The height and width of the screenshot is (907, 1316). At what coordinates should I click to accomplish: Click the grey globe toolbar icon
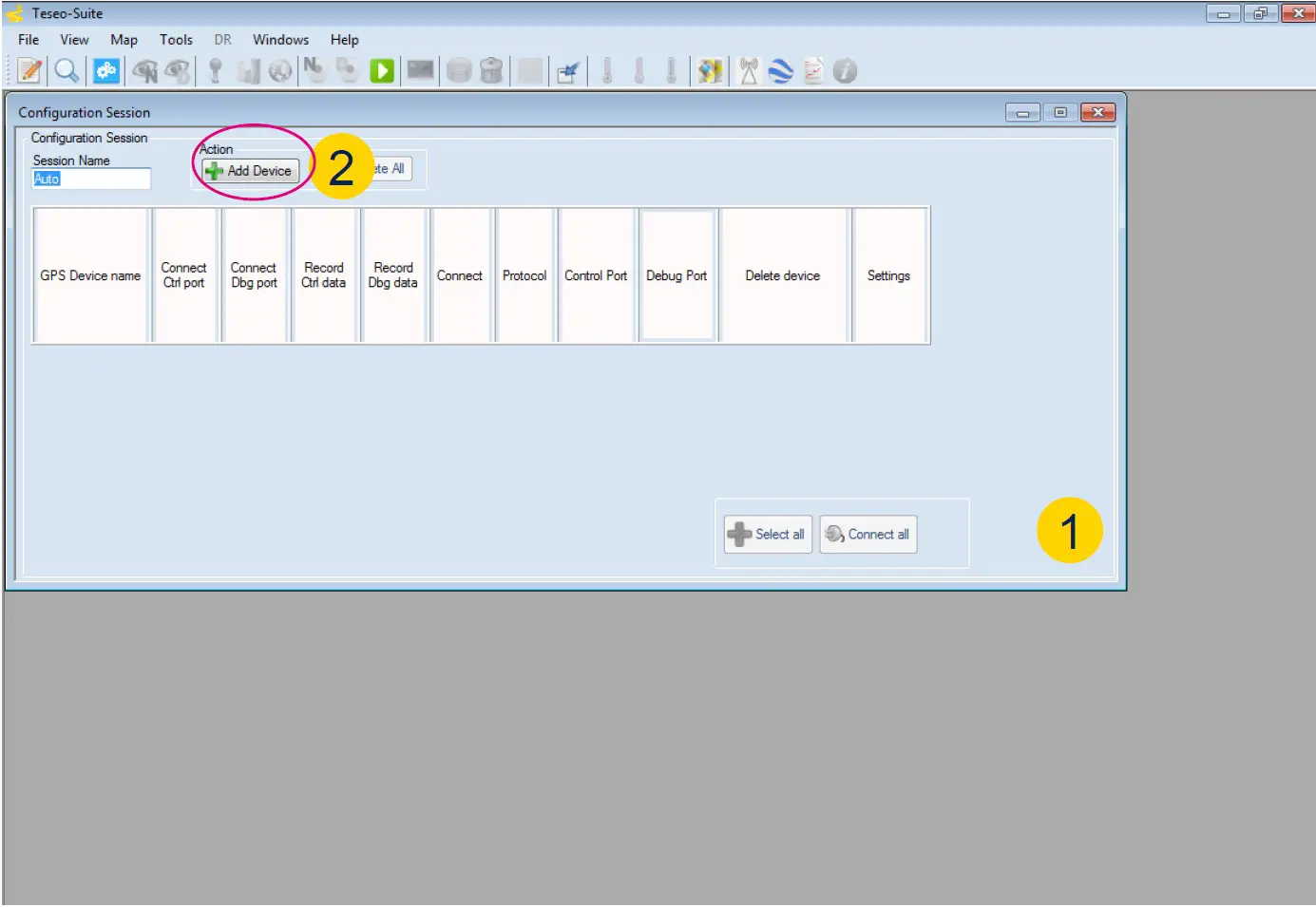tap(280, 71)
